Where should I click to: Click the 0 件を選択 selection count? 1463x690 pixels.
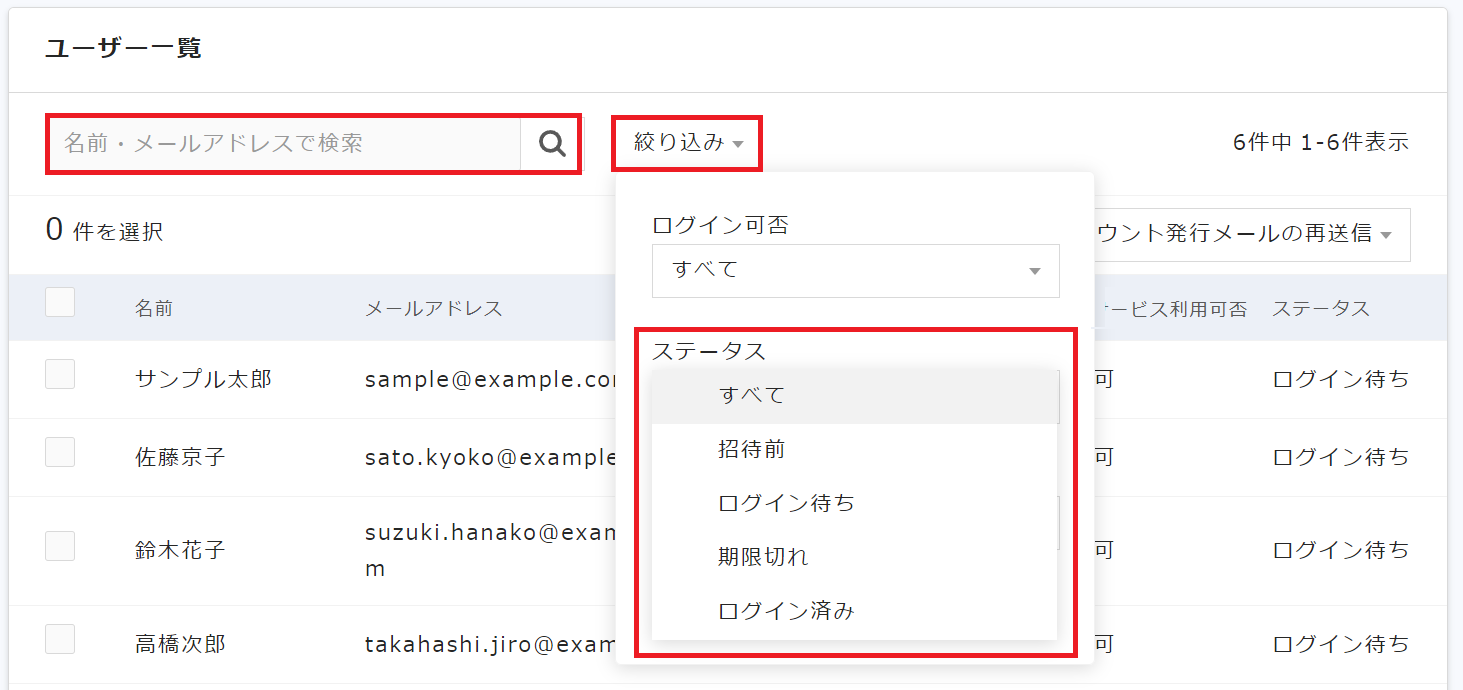[104, 231]
